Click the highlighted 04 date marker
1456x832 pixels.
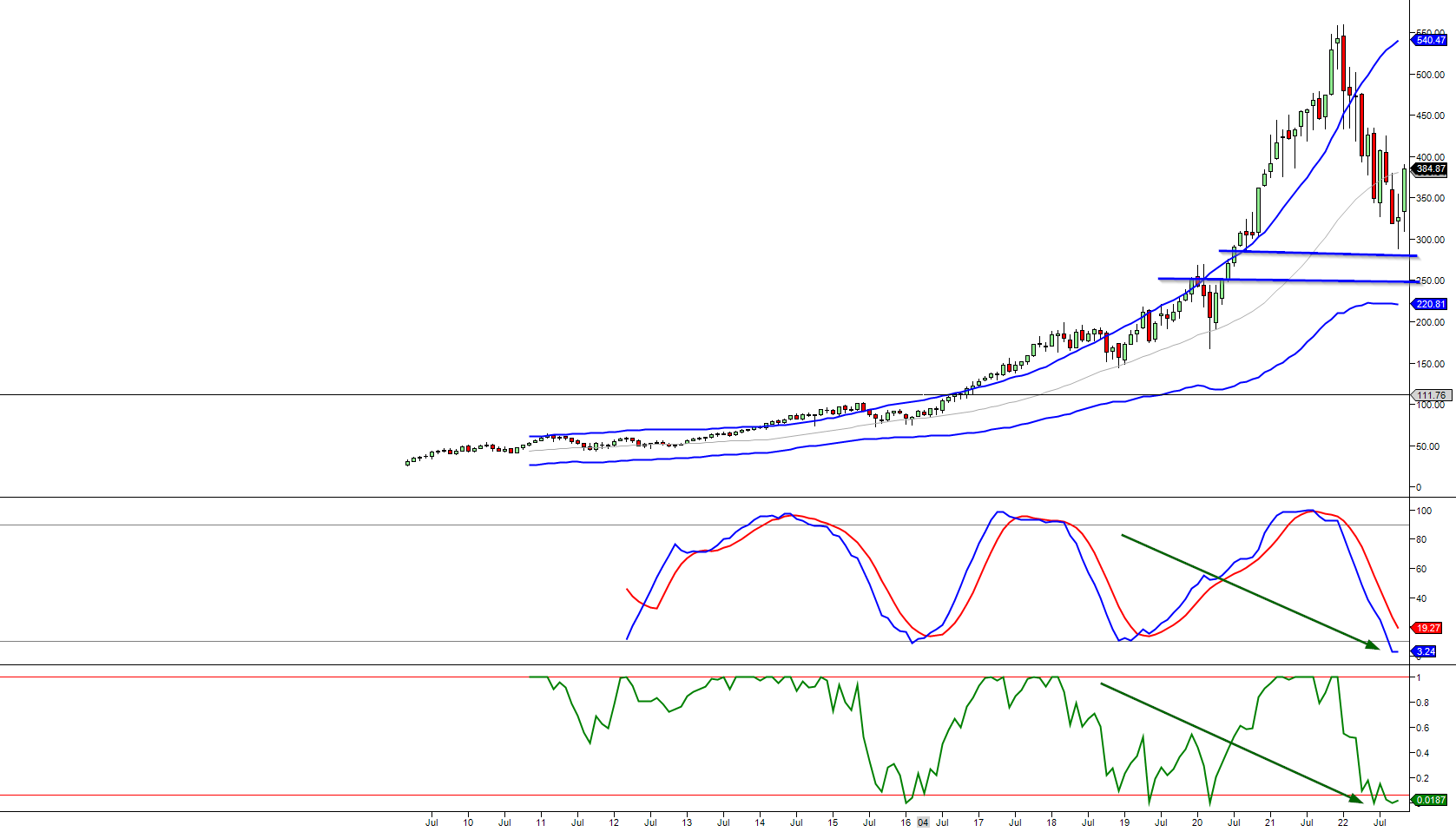[923, 822]
